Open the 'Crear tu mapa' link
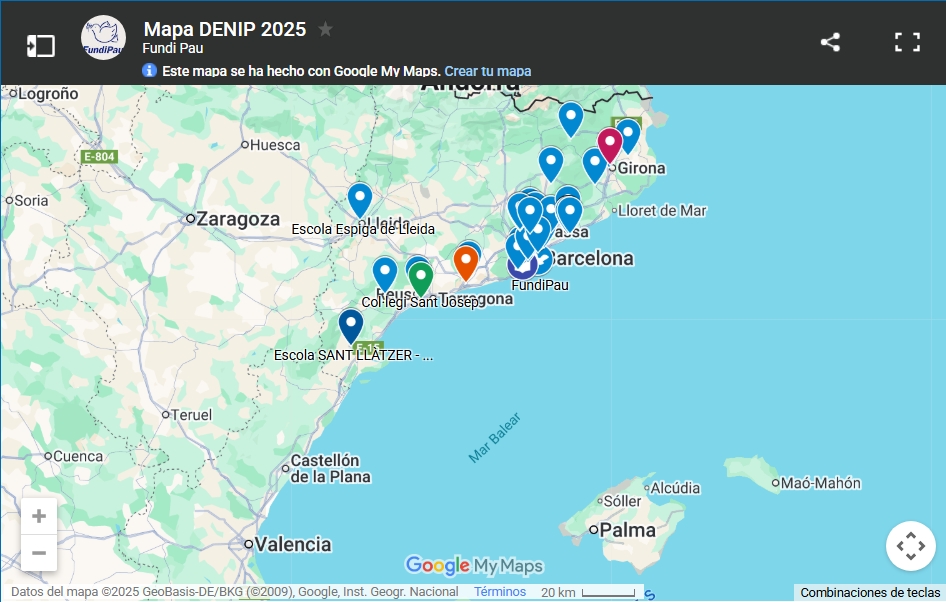This screenshot has height=602, width=946. tap(487, 71)
